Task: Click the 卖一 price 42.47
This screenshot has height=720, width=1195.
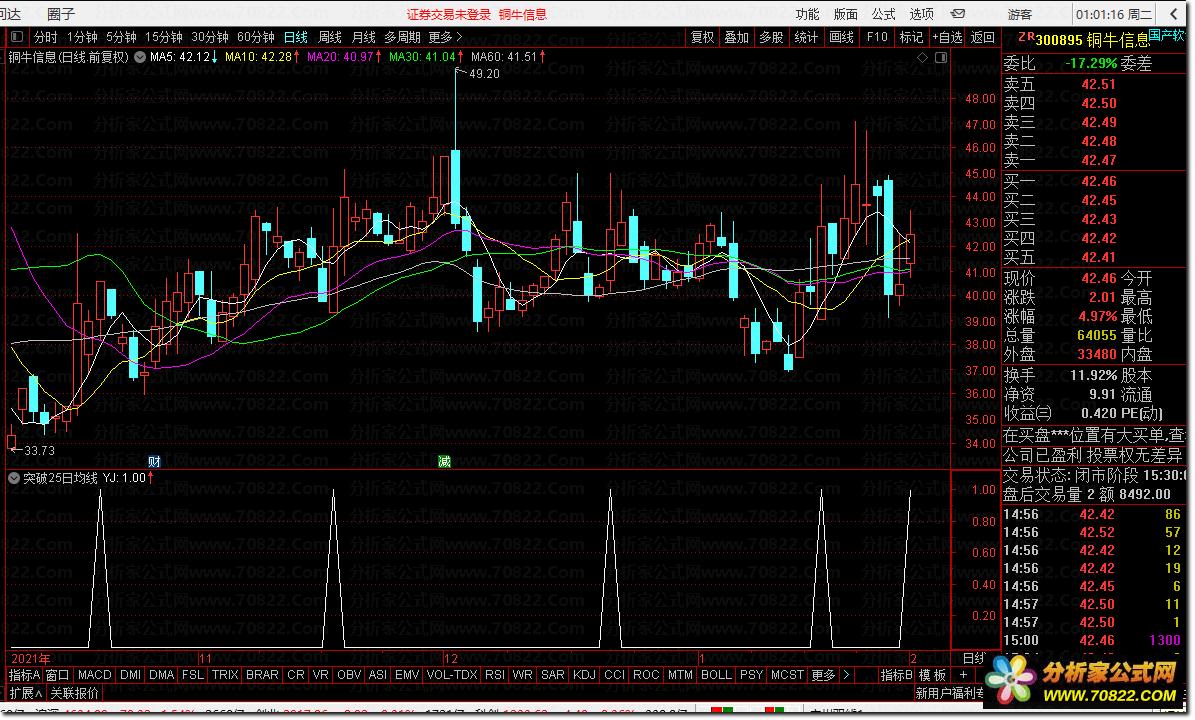Action: click(x=1099, y=160)
